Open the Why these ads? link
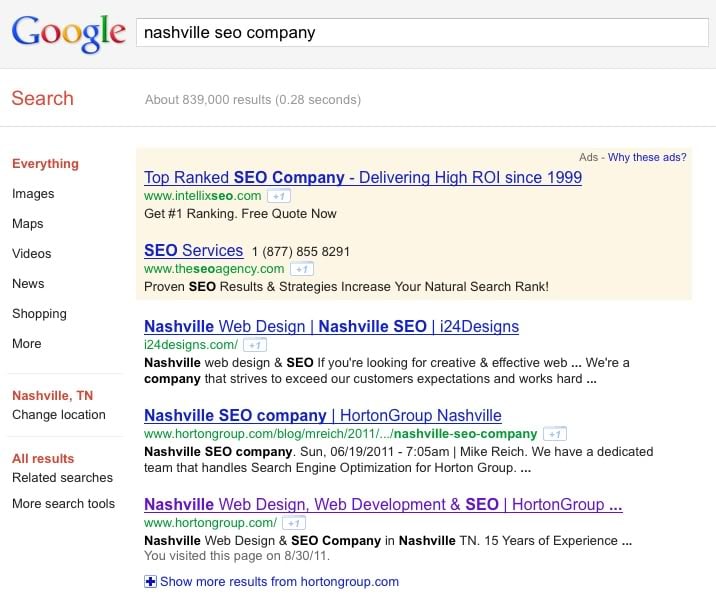The width and height of the screenshot is (716, 602). click(x=647, y=157)
